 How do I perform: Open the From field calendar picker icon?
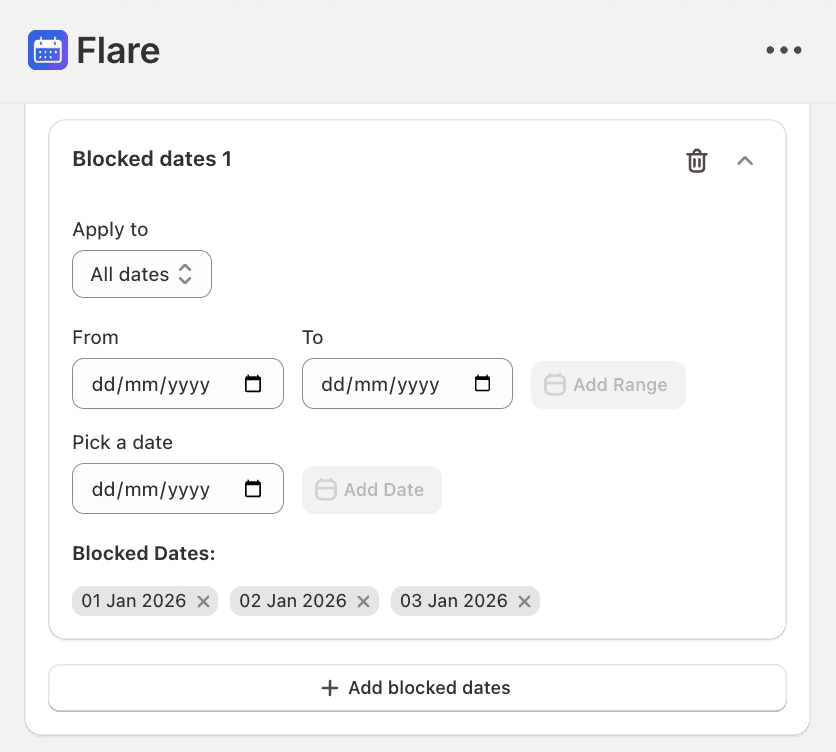[253, 384]
